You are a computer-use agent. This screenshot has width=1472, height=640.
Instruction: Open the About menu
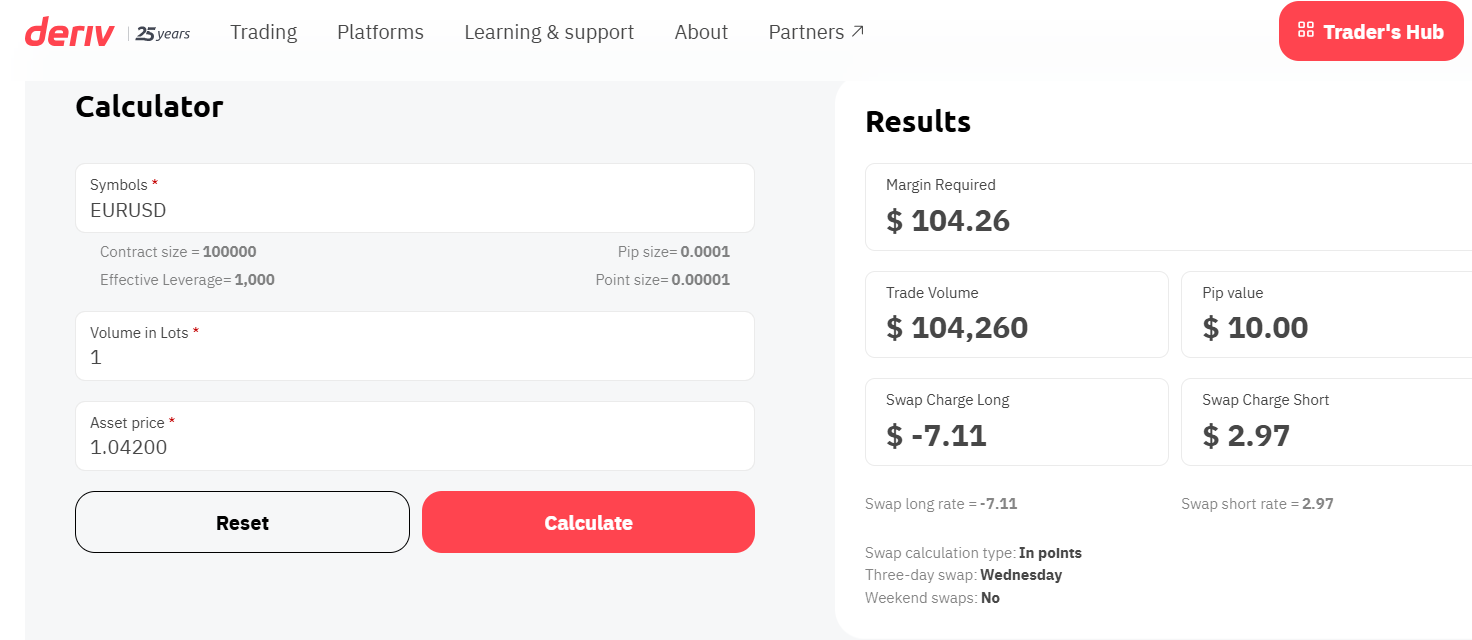click(x=701, y=32)
